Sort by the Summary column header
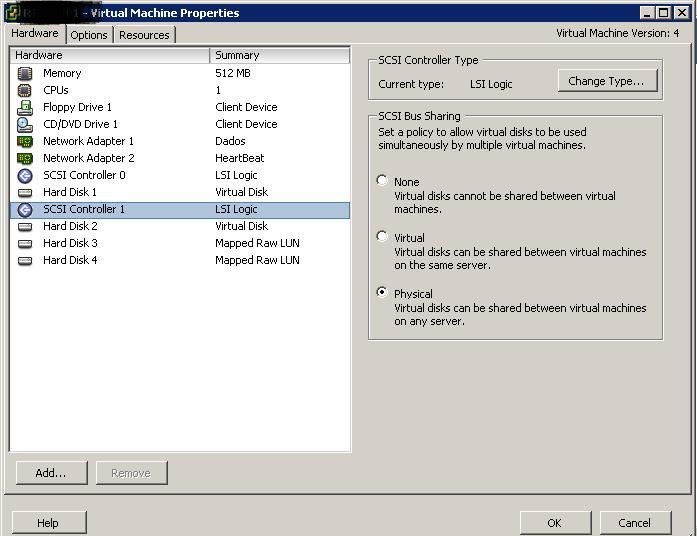Screen dimensions: 697x536 tap(280, 55)
